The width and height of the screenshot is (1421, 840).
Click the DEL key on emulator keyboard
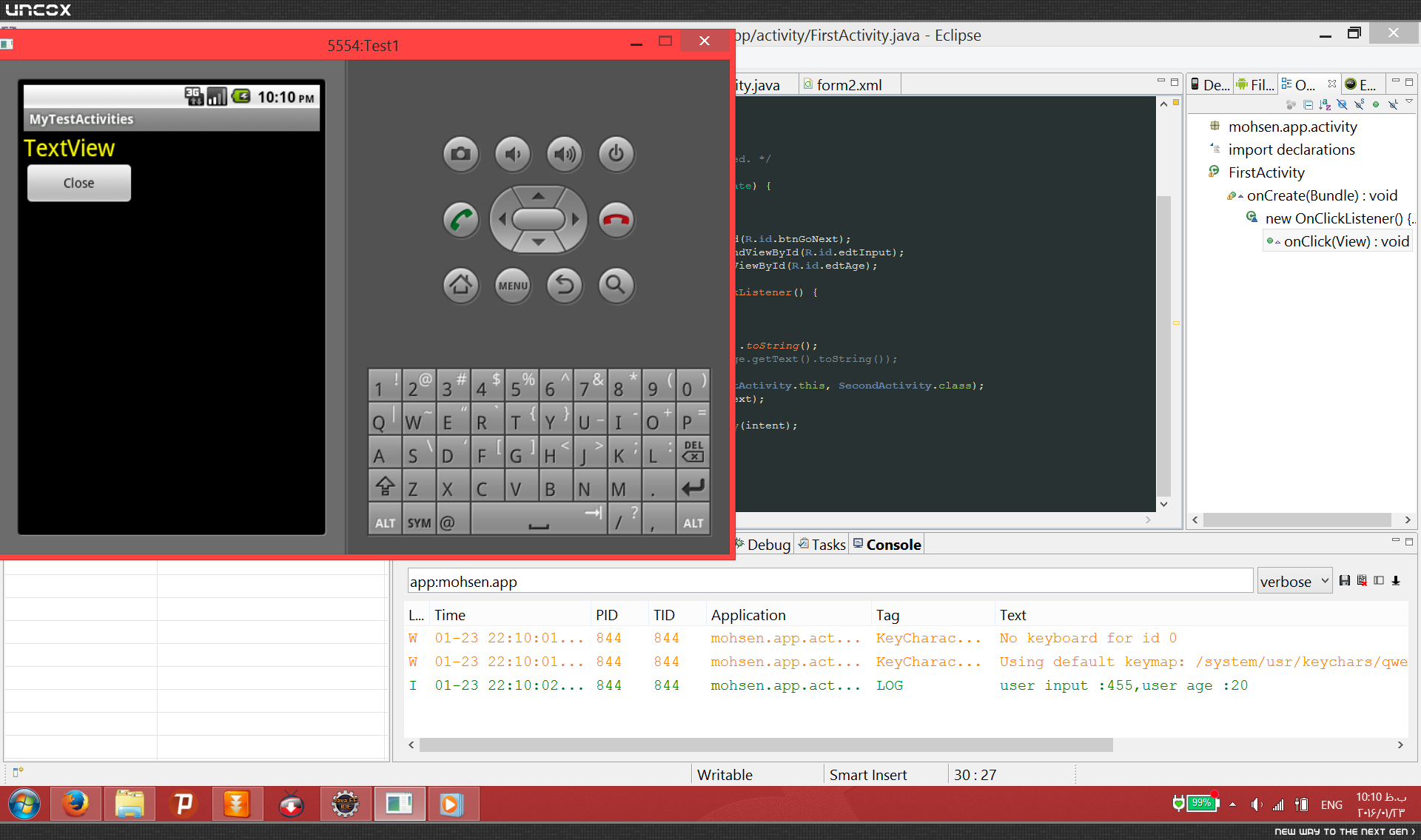tap(693, 451)
